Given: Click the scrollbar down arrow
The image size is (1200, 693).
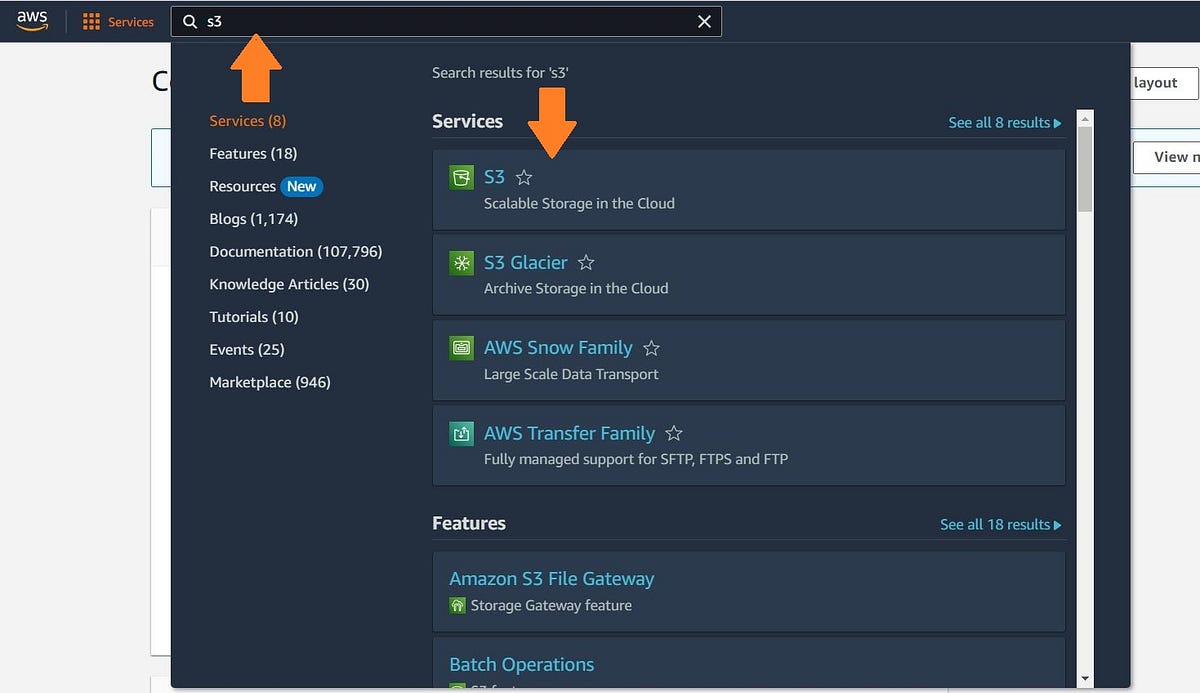Looking at the screenshot, I should click(x=1085, y=676).
